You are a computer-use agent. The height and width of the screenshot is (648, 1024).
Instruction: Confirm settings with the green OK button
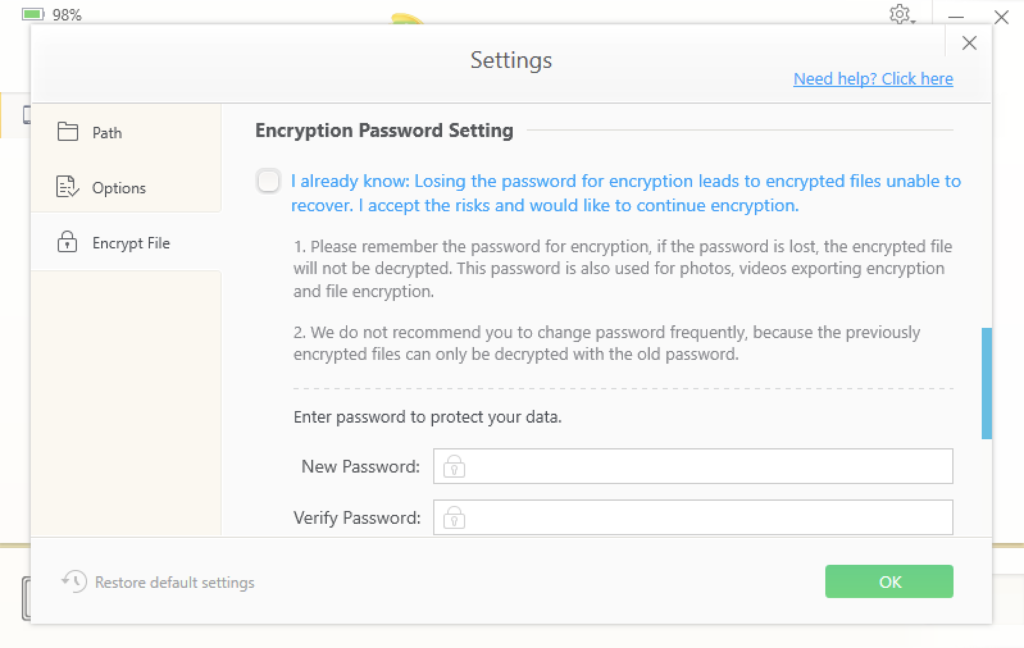pyautogui.click(x=889, y=581)
